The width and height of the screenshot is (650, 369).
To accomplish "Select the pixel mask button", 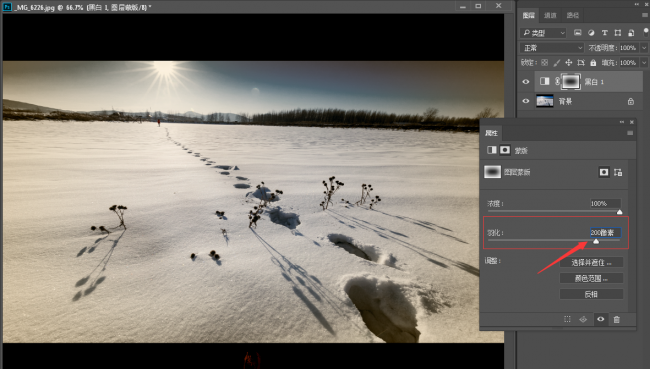I will coord(604,172).
